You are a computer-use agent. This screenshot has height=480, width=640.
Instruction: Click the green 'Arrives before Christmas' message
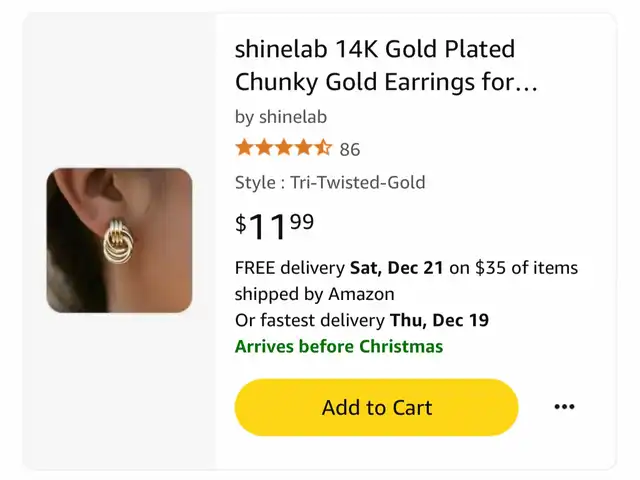tap(338, 347)
